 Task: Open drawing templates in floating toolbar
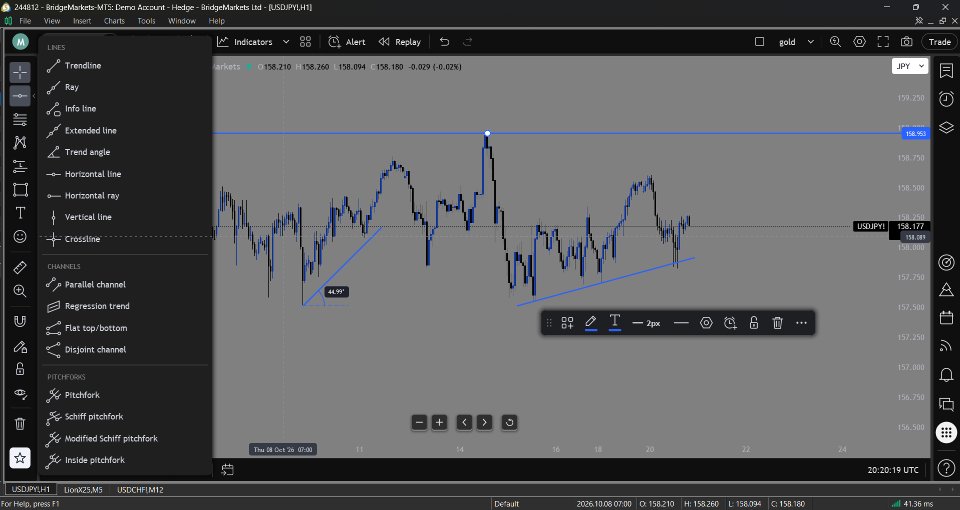(568, 323)
